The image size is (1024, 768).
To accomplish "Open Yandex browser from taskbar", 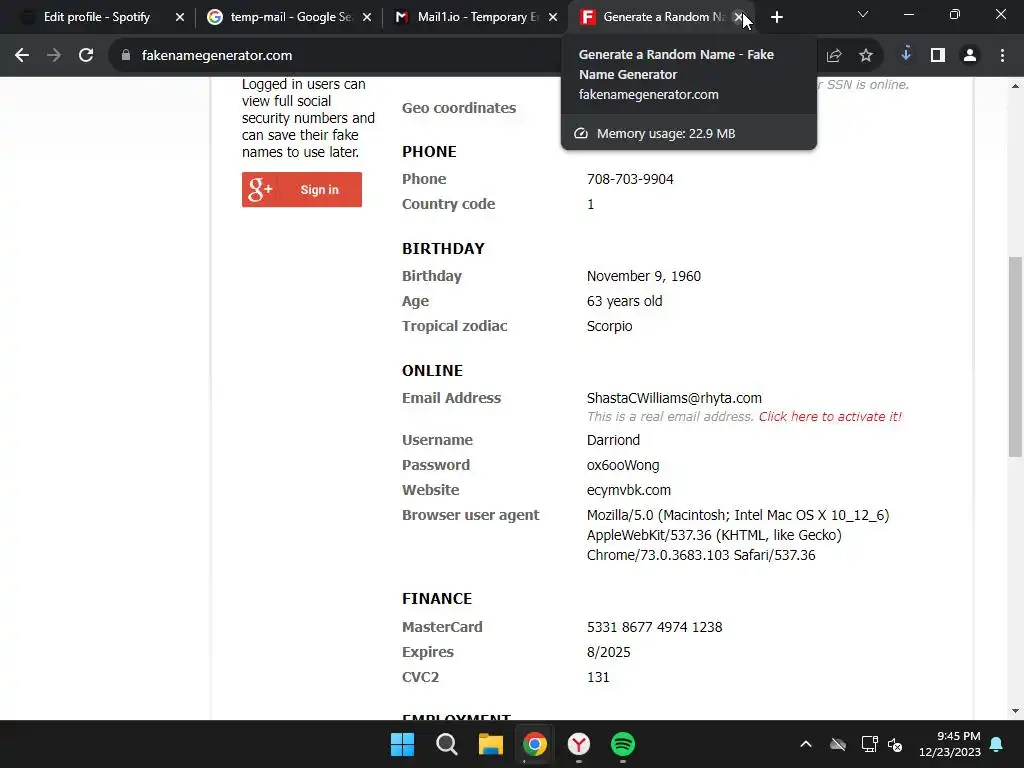I will coord(579,744).
